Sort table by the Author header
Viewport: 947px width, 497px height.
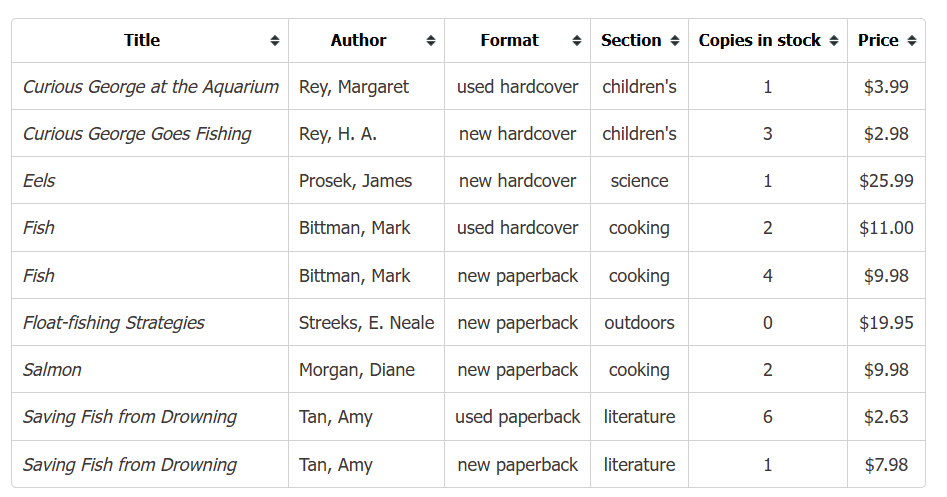coord(358,41)
